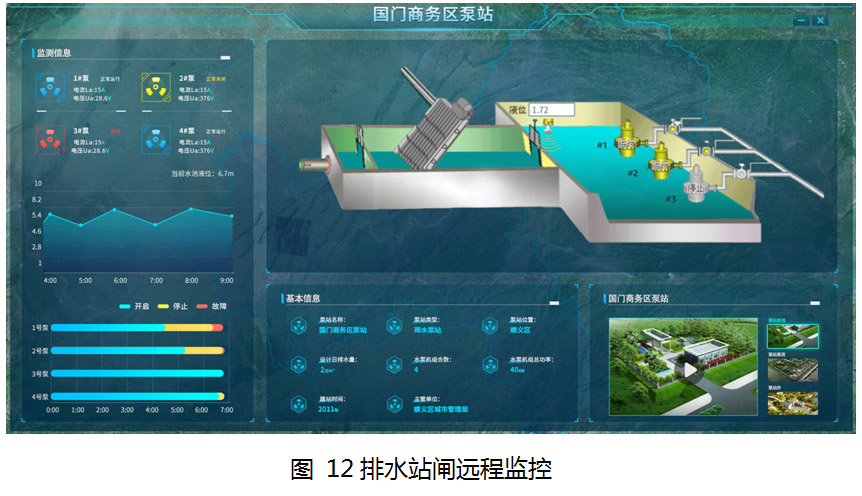Collapse the 基本信息 panel
This screenshot has width=862, height=496.
click(x=554, y=301)
